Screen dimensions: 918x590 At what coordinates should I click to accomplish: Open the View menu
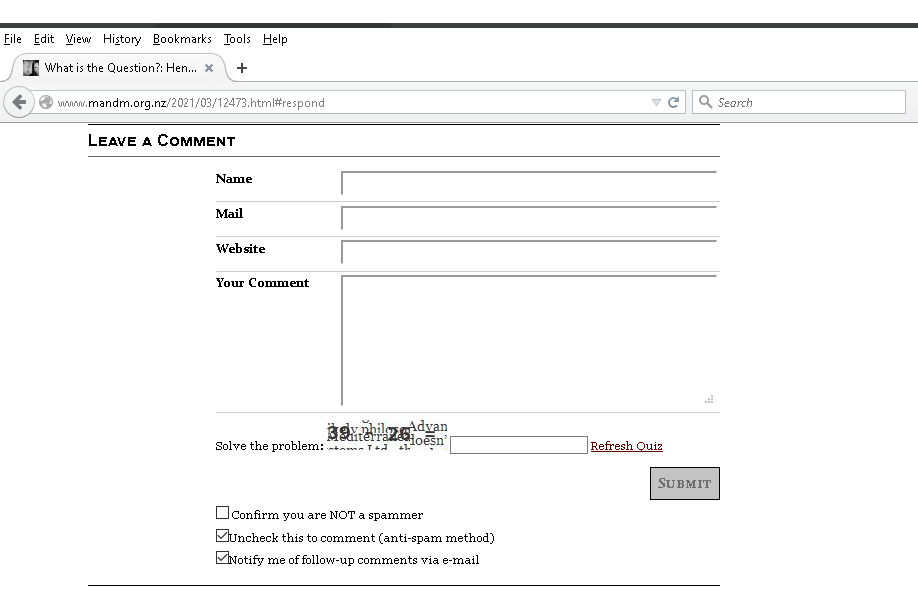[78, 39]
